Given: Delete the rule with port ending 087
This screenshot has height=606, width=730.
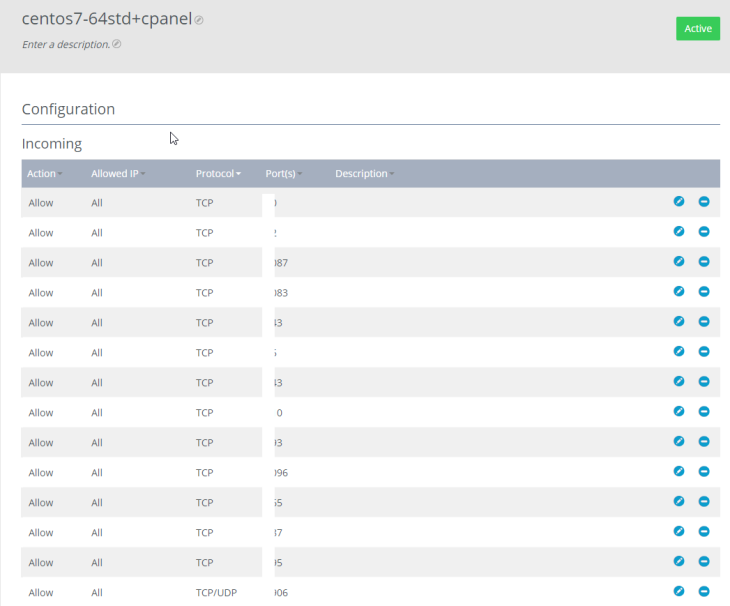Looking at the screenshot, I should click(704, 262).
